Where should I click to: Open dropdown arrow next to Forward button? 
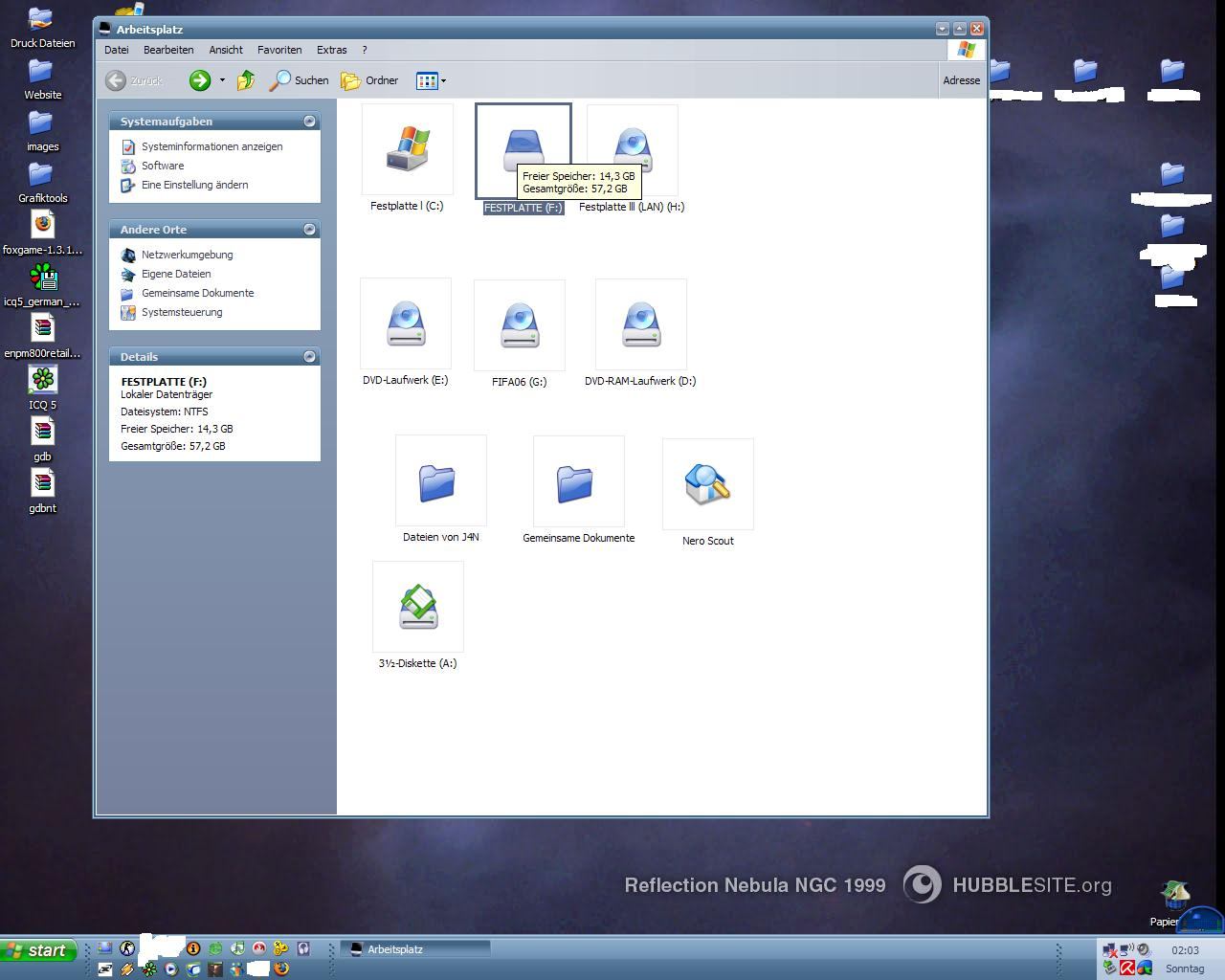tap(222, 80)
